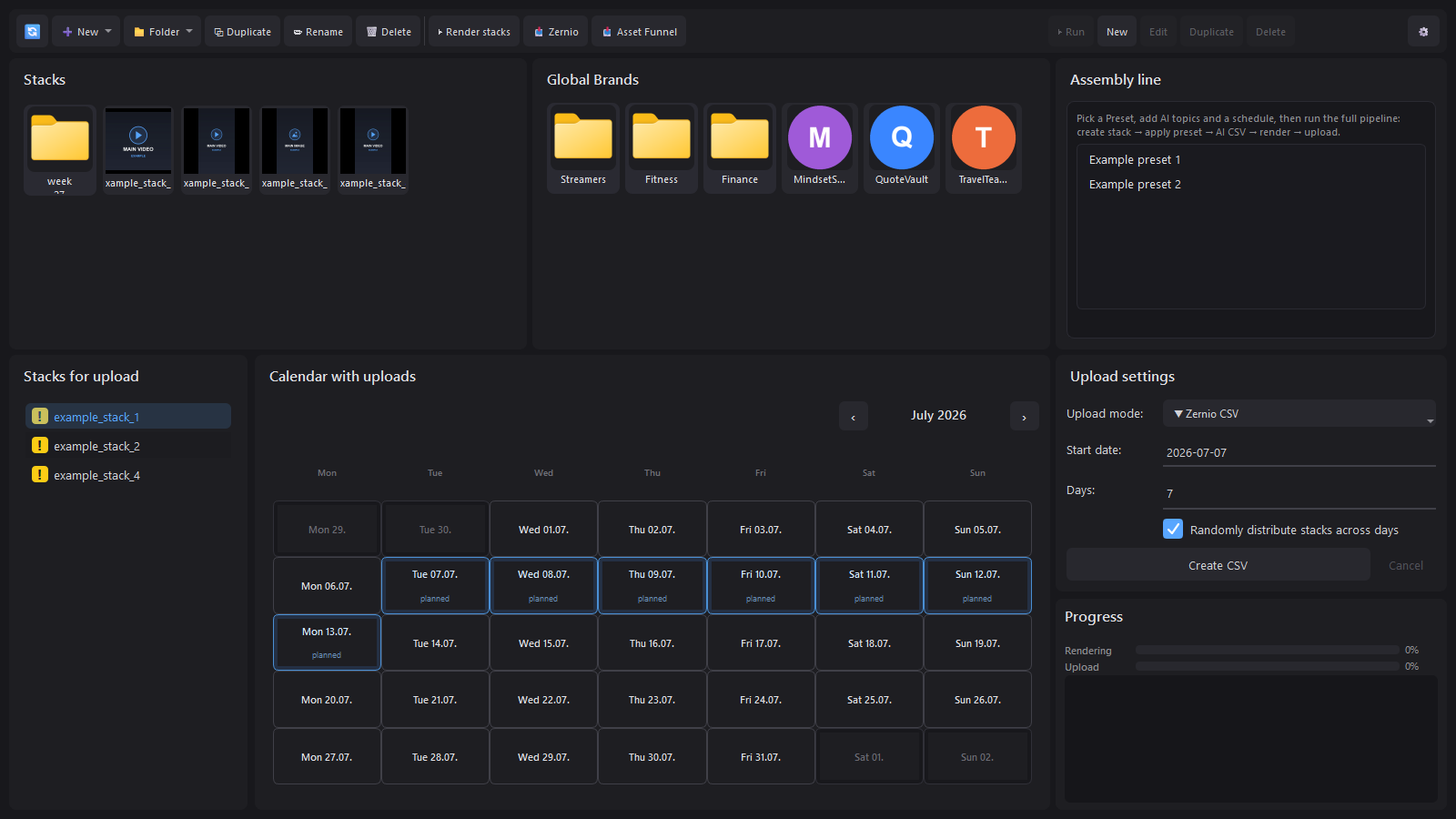The height and width of the screenshot is (819, 1456).
Task: Click the Days input field
Action: pyautogui.click(x=1299, y=493)
